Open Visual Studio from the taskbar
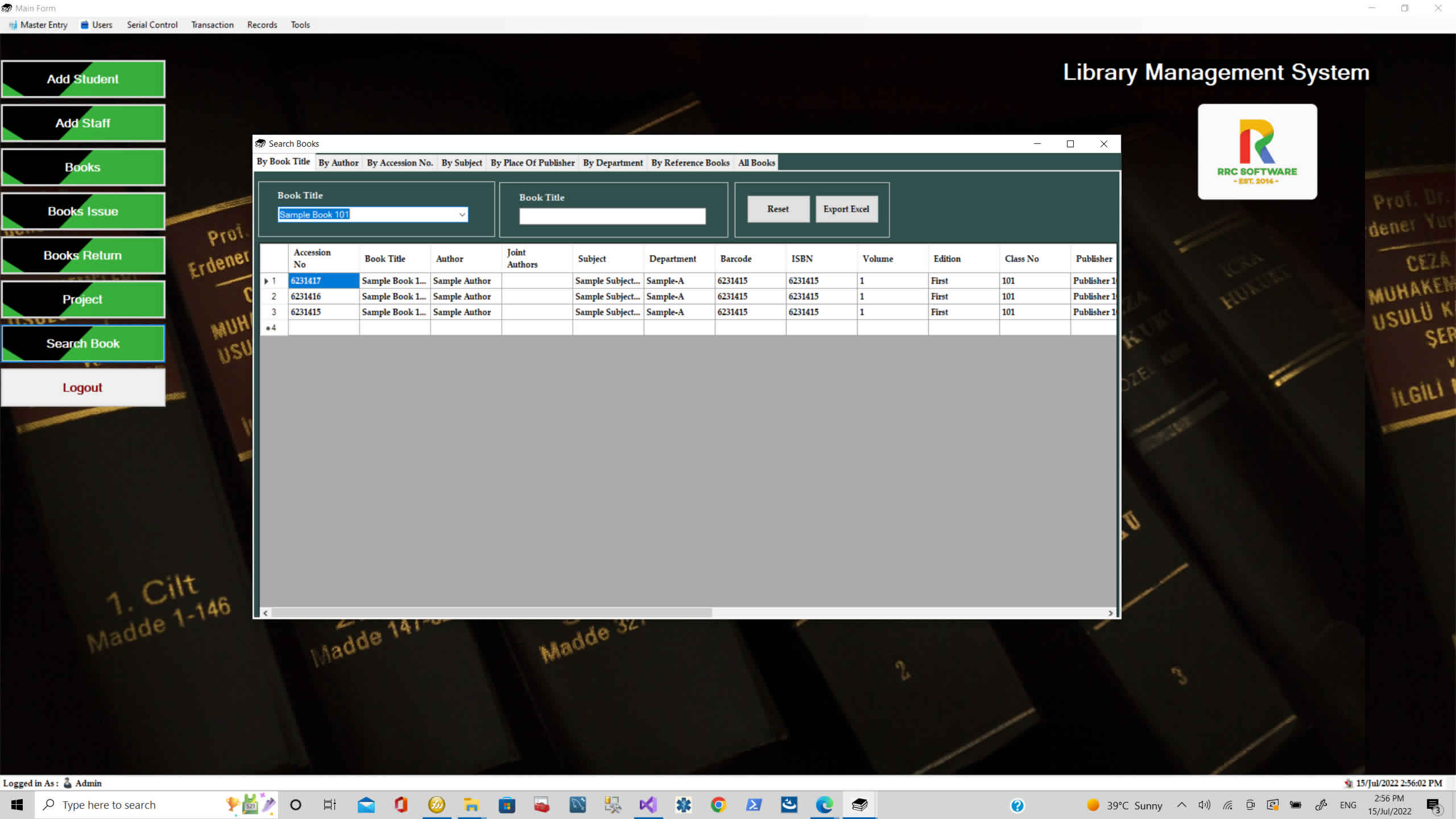1456x819 pixels. (648, 804)
